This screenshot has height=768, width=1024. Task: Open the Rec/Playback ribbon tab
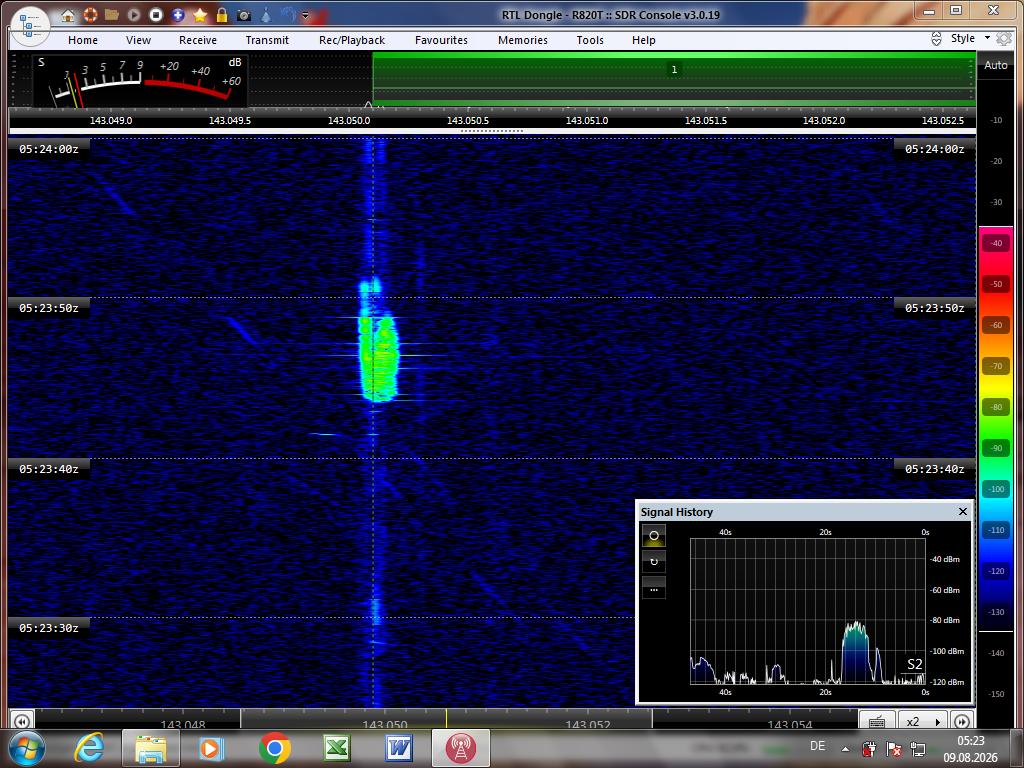tap(352, 40)
